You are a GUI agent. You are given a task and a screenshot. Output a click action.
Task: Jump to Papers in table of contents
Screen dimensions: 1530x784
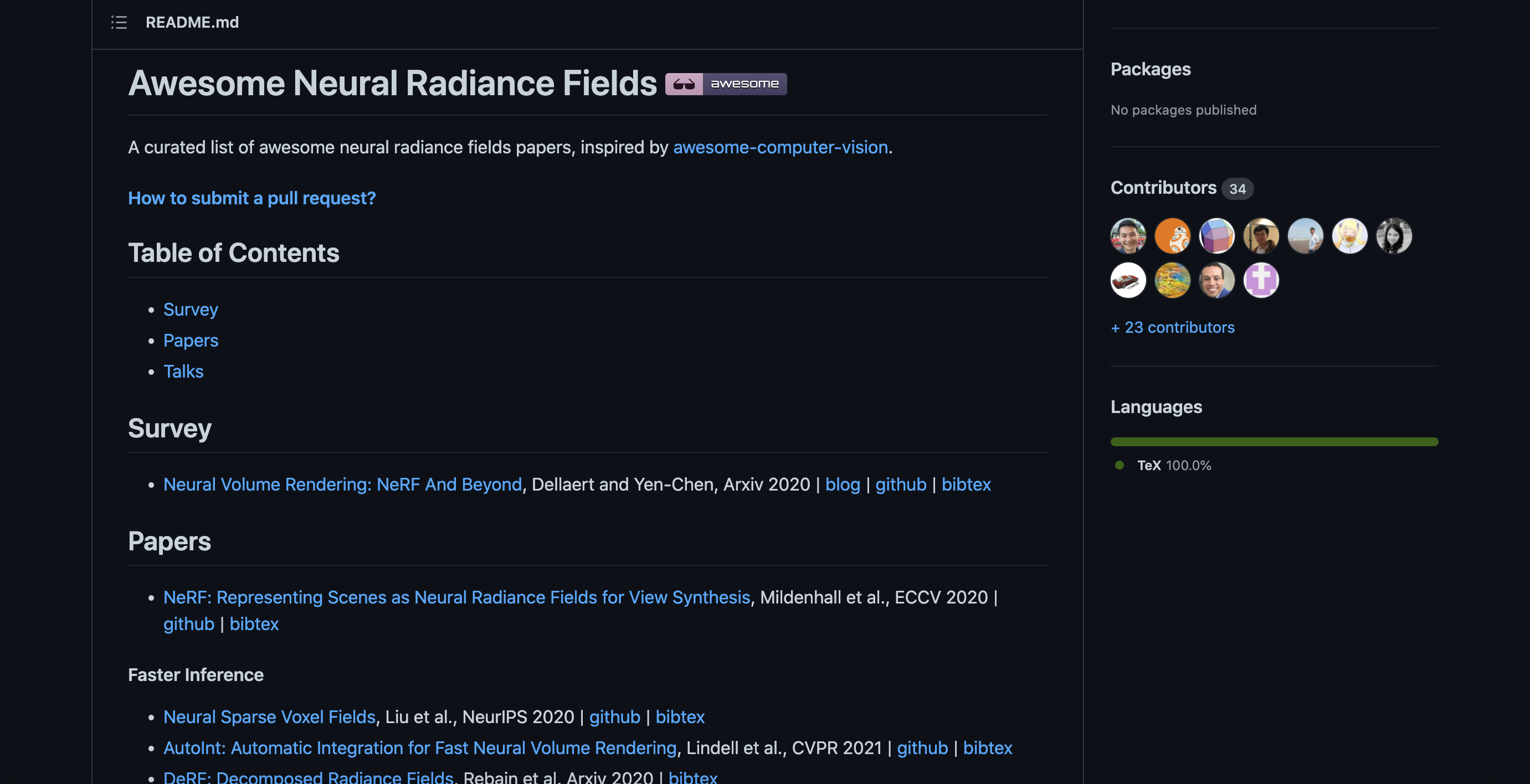point(191,341)
